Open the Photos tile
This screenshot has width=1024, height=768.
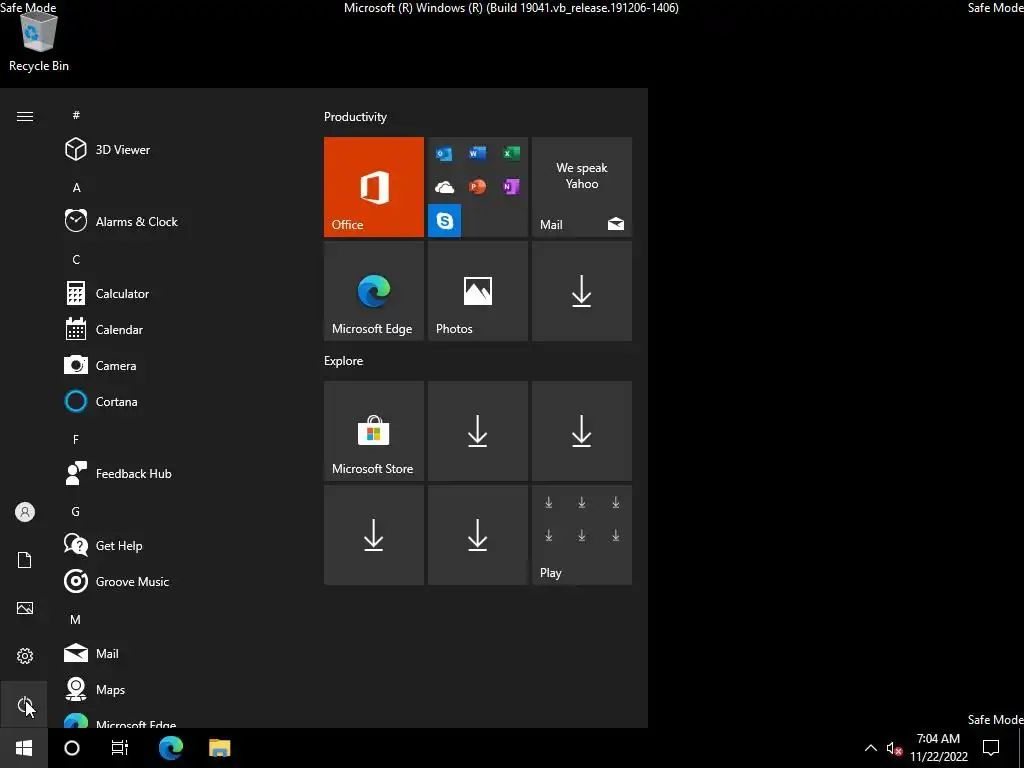pyautogui.click(x=477, y=291)
